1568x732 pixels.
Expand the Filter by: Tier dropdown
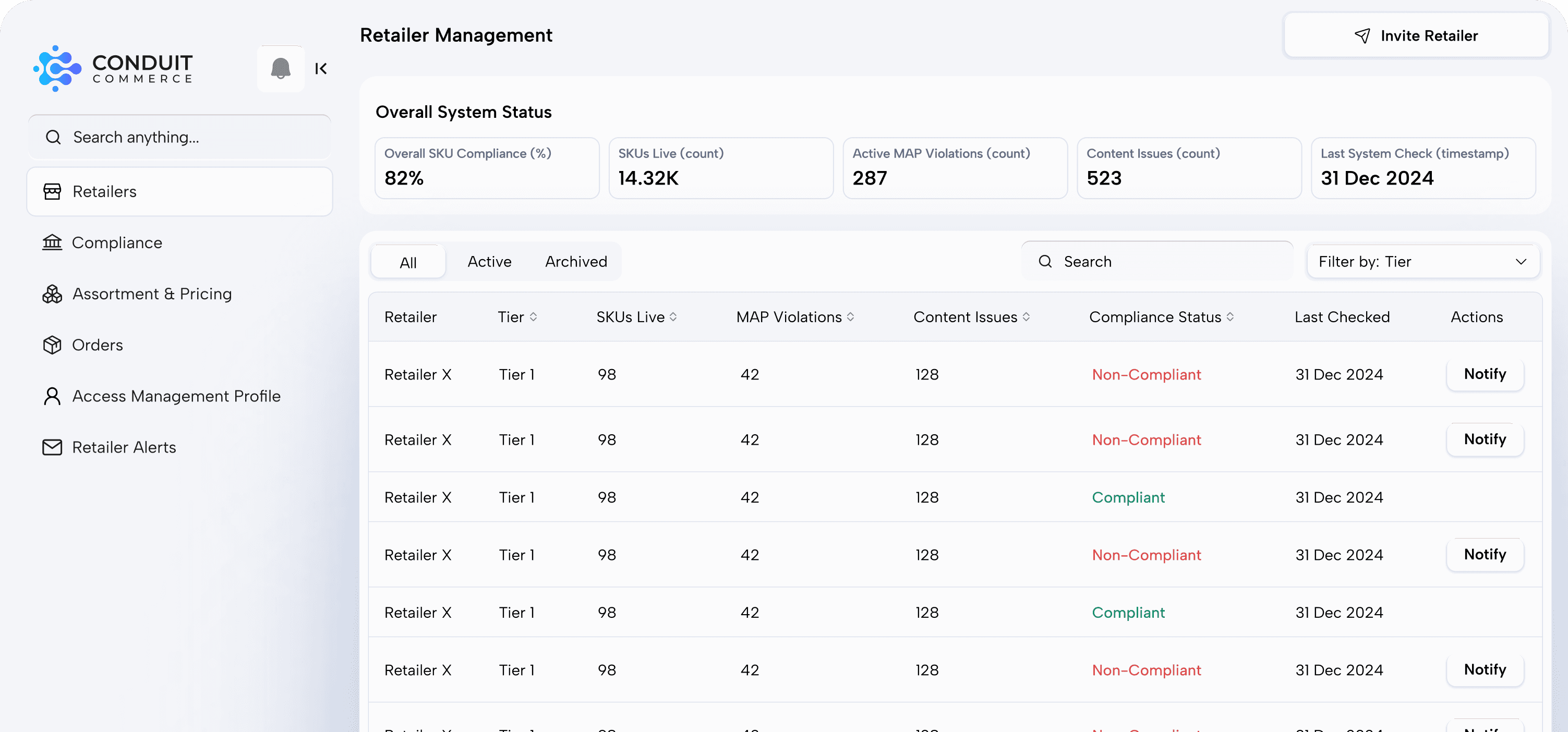click(1422, 262)
